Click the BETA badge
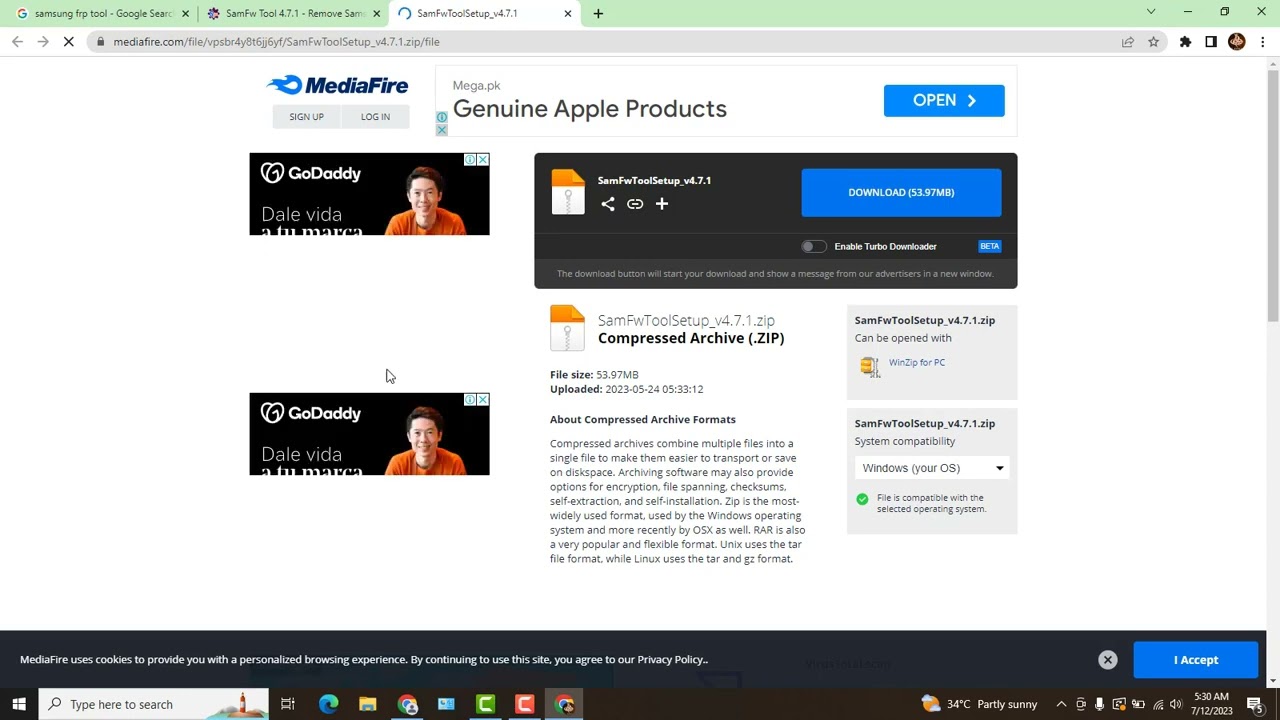 click(x=989, y=246)
